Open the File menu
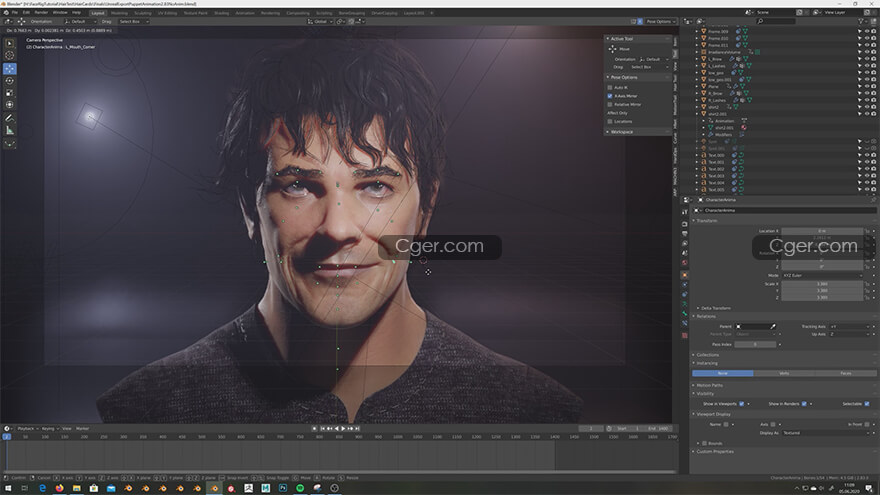Viewport: 880px width, 495px height. pyautogui.click(x=15, y=12)
